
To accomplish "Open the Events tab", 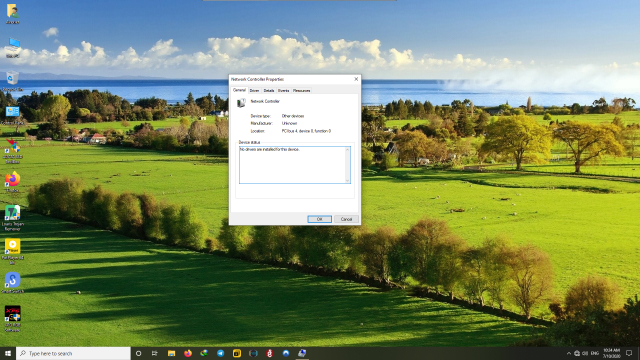I will coord(283,91).
